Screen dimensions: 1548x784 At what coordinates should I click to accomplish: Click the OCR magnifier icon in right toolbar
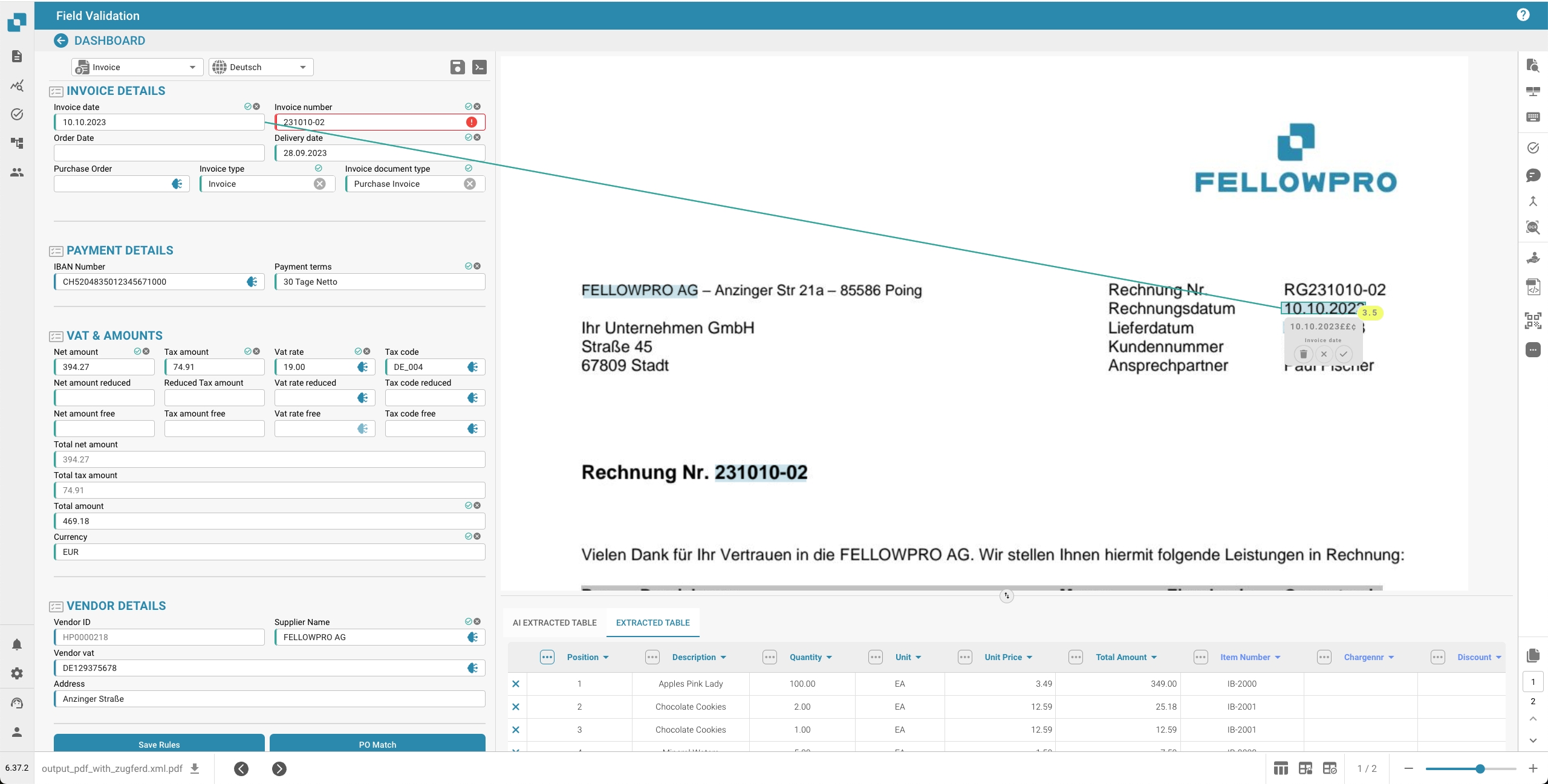point(1533,227)
